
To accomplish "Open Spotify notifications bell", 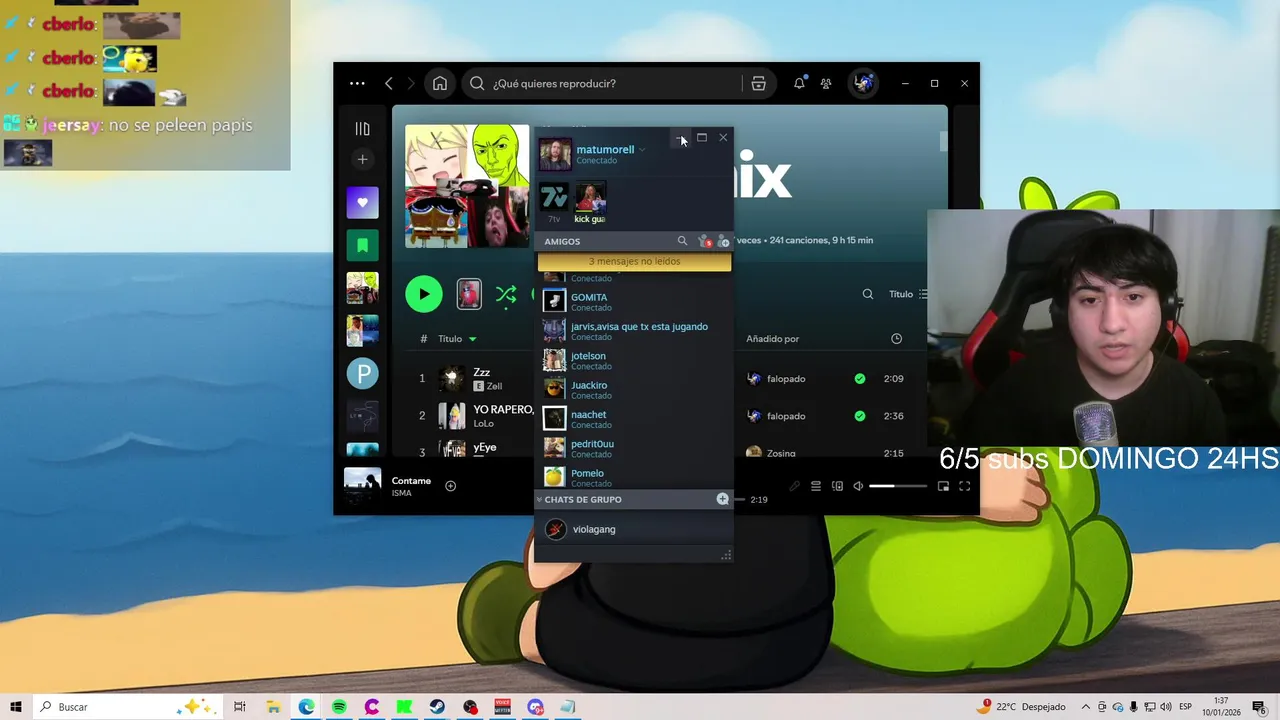I will click(x=799, y=84).
